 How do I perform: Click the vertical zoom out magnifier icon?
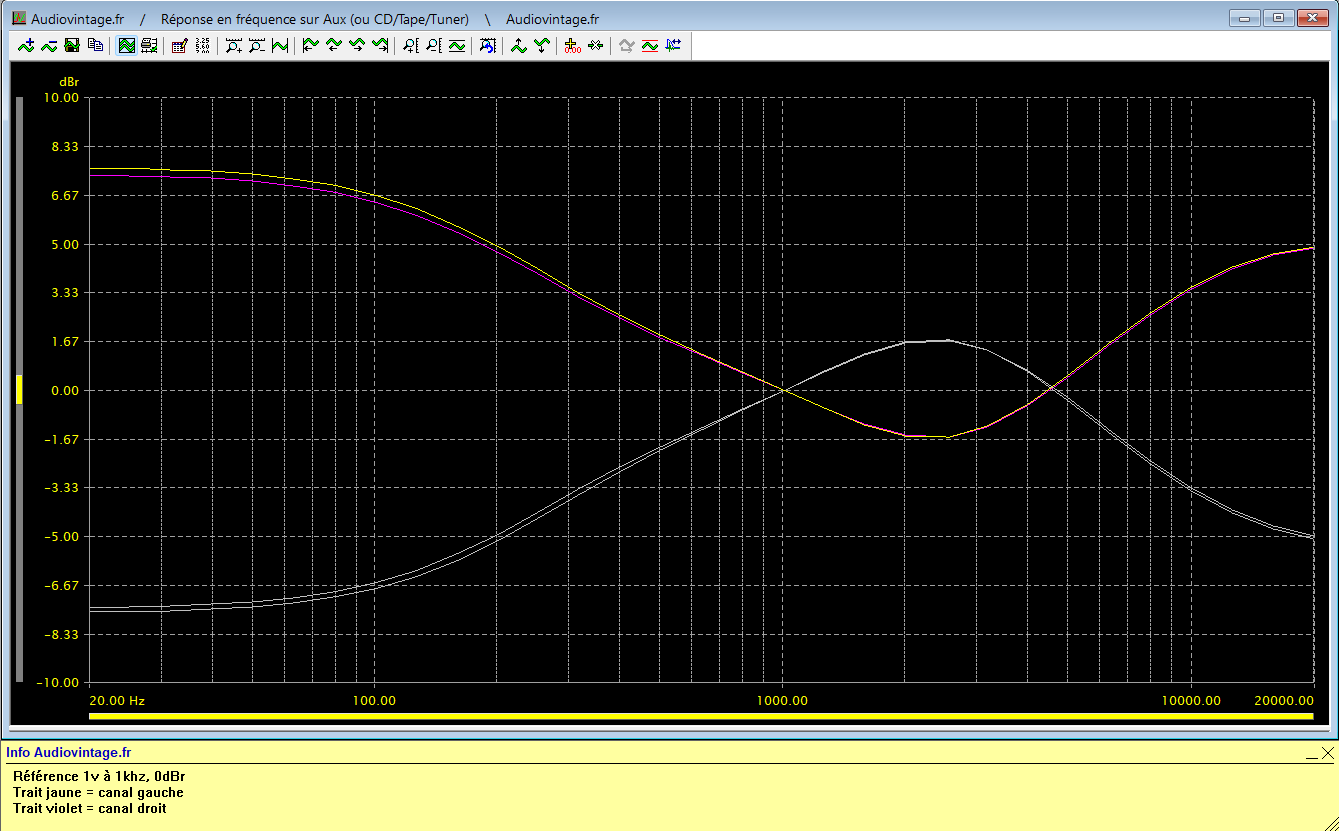[x=434, y=45]
